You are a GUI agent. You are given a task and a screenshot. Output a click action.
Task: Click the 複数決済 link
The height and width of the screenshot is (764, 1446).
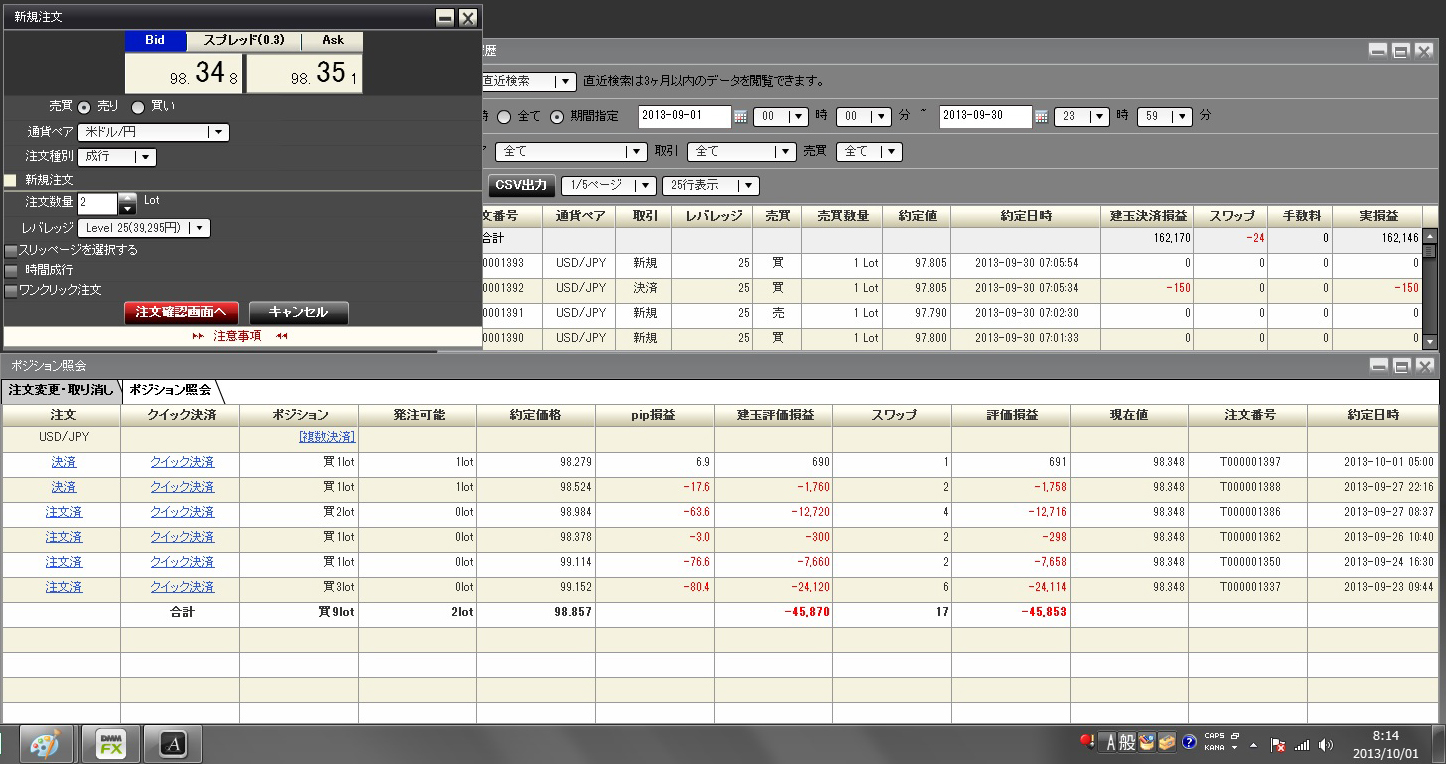pos(327,438)
